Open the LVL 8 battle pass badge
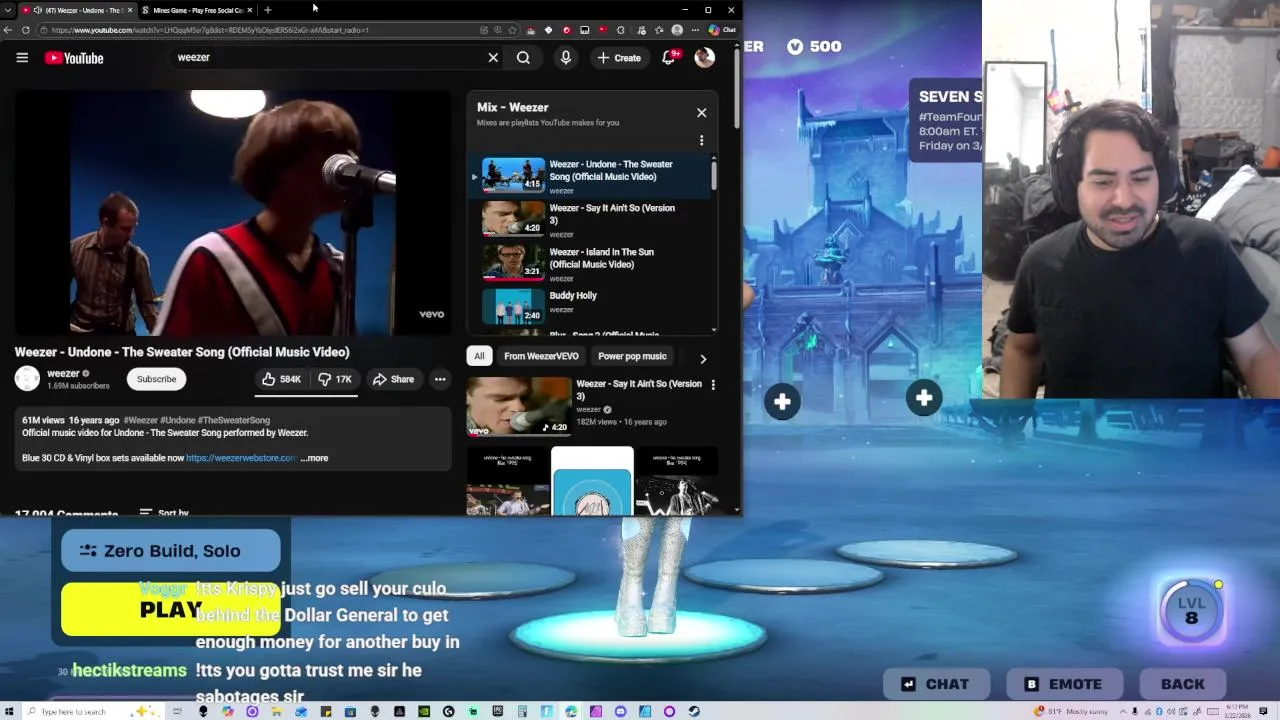 pyautogui.click(x=1191, y=609)
